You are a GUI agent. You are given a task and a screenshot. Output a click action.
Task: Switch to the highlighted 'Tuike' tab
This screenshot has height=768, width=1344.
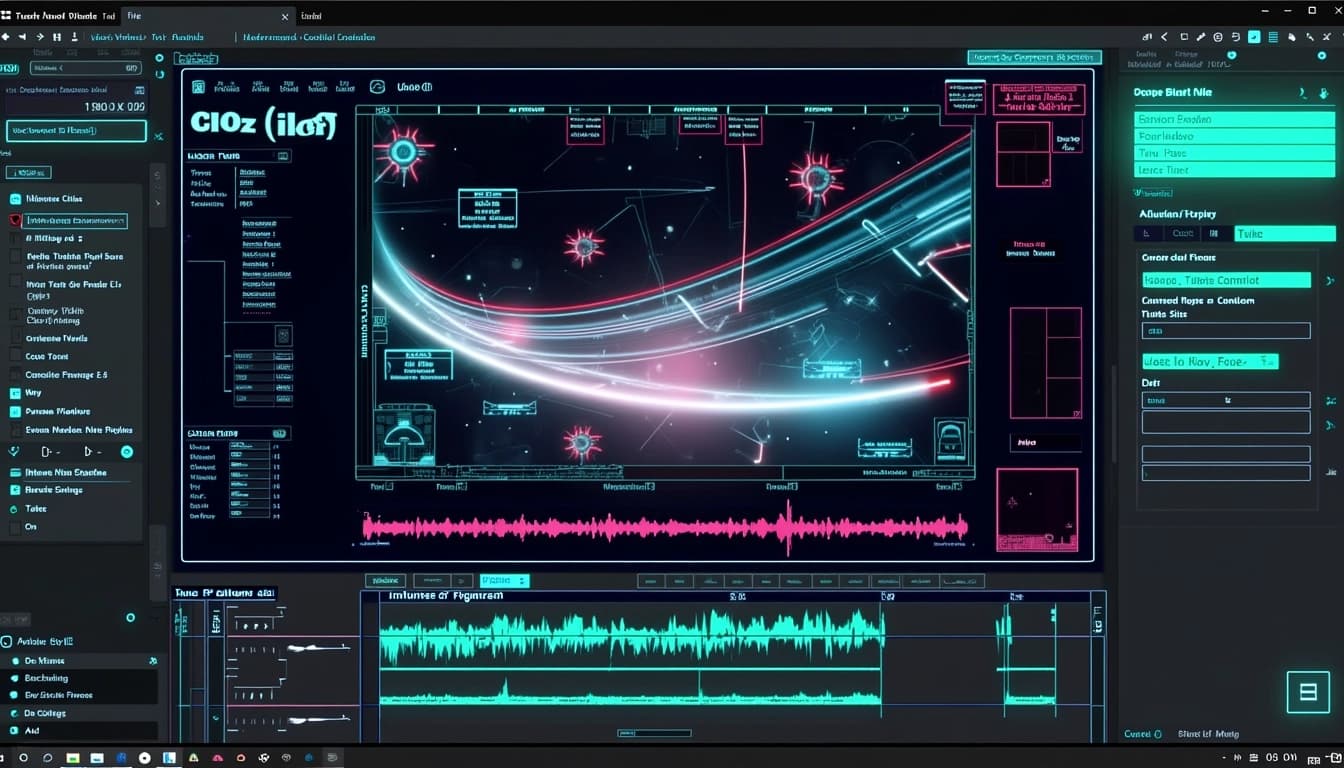[x=1284, y=234]
